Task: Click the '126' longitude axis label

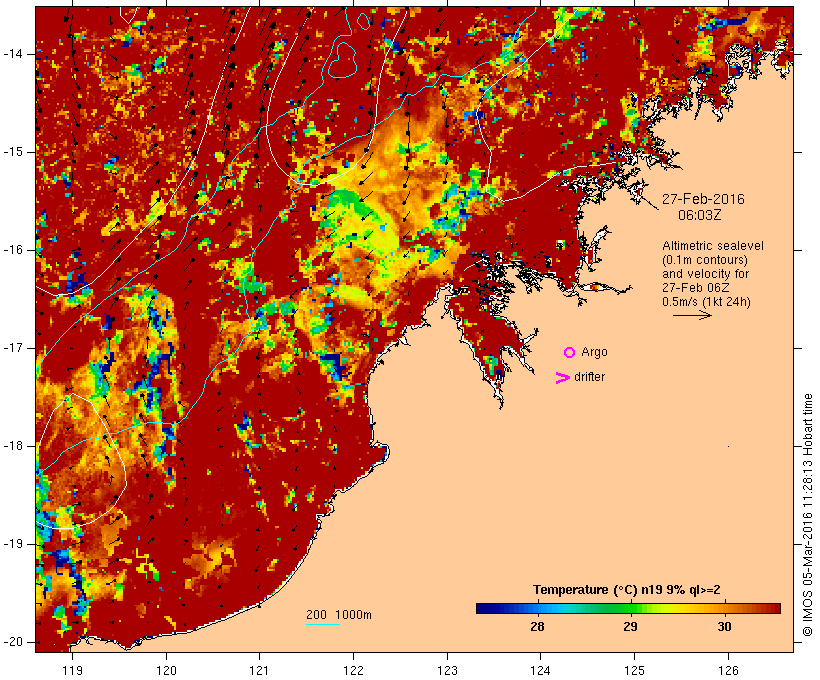Action: click(728, 670)
